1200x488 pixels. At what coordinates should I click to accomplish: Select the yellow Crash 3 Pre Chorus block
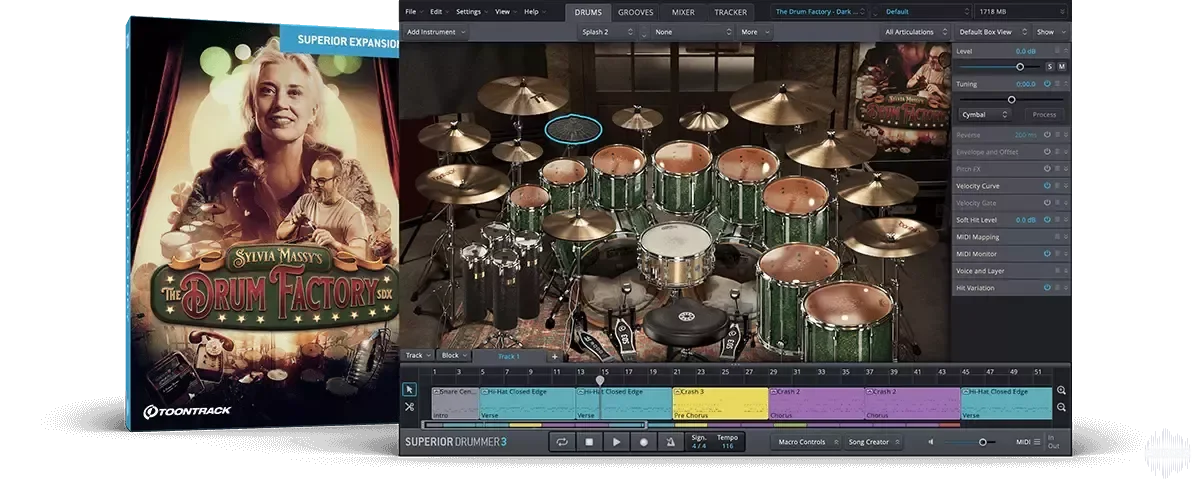point(720,403)
